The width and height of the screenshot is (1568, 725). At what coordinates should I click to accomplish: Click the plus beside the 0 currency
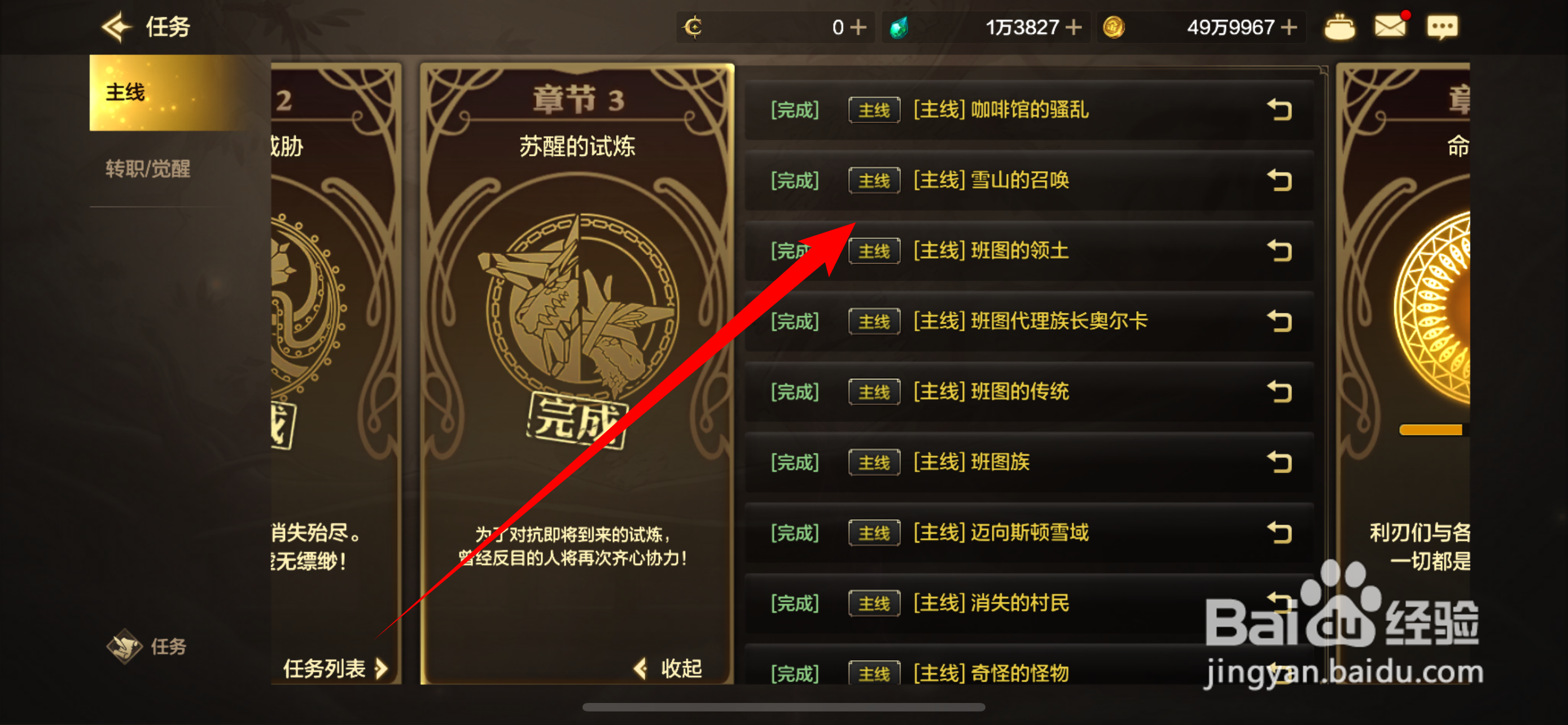point(859,28)
